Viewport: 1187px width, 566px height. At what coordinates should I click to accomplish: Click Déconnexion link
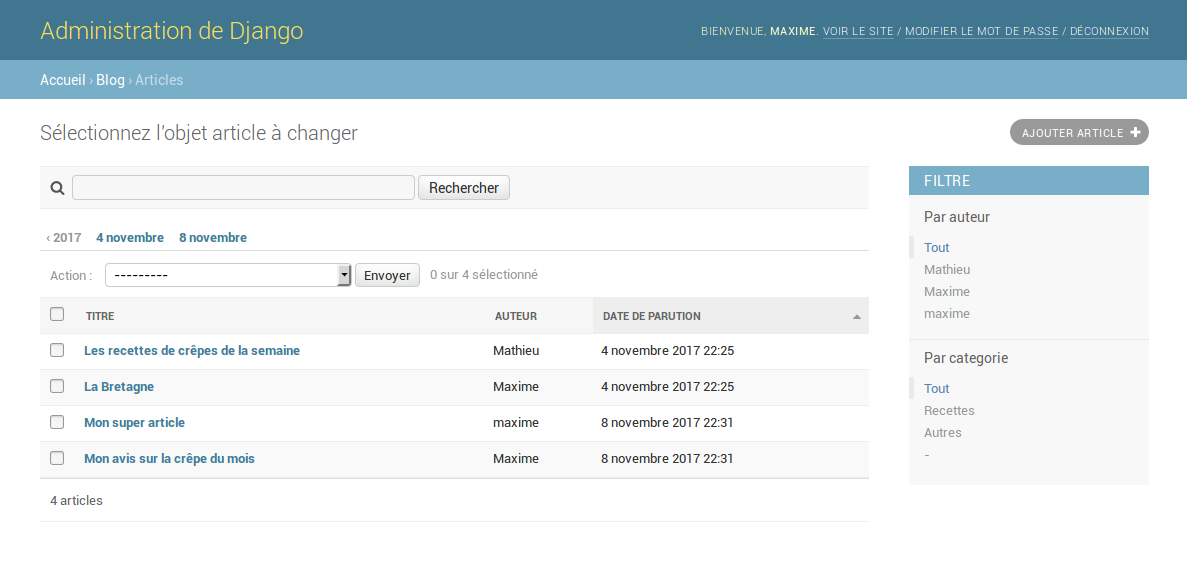[x=1109, y=31]
